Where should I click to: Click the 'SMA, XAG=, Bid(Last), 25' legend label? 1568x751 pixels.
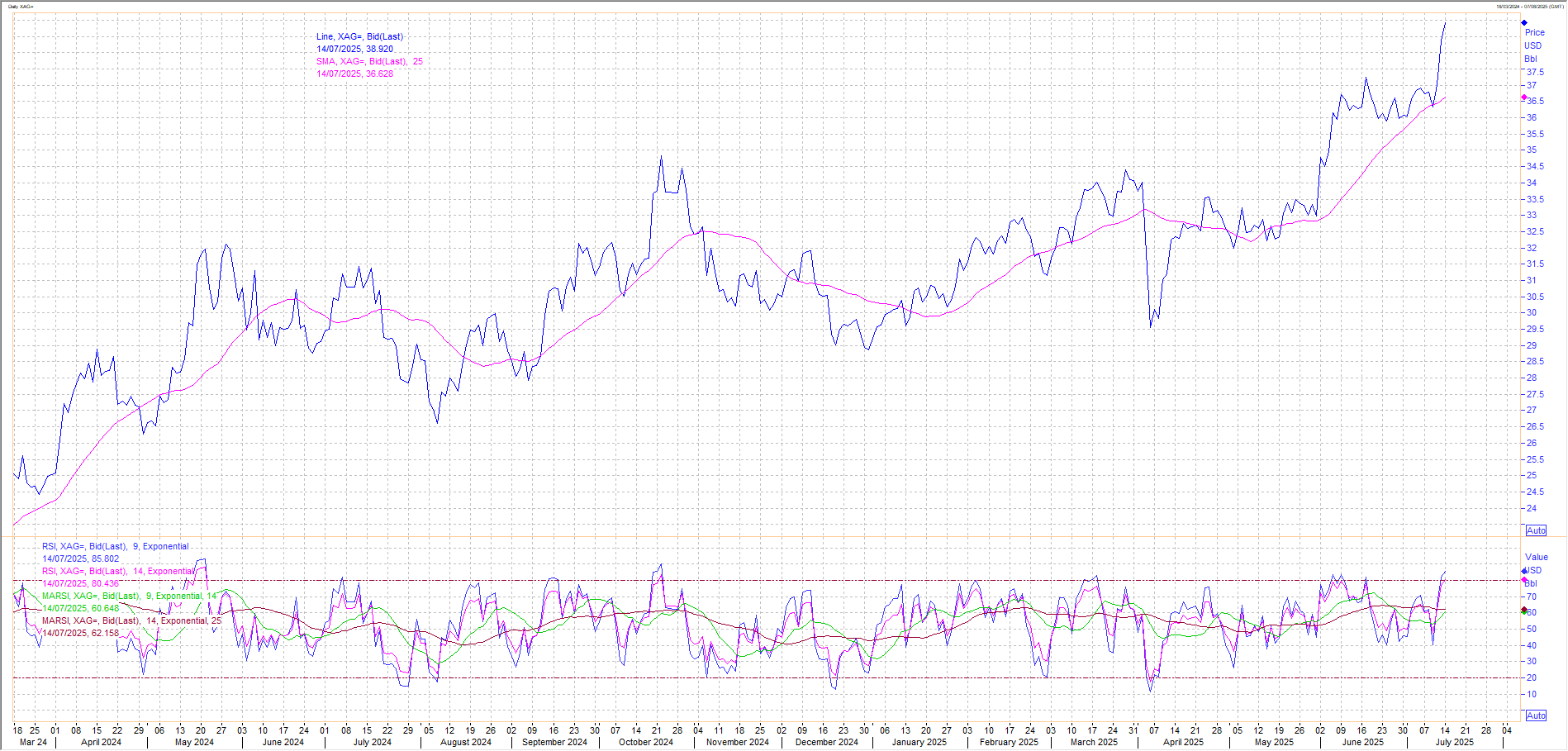(x=369, y=61)
